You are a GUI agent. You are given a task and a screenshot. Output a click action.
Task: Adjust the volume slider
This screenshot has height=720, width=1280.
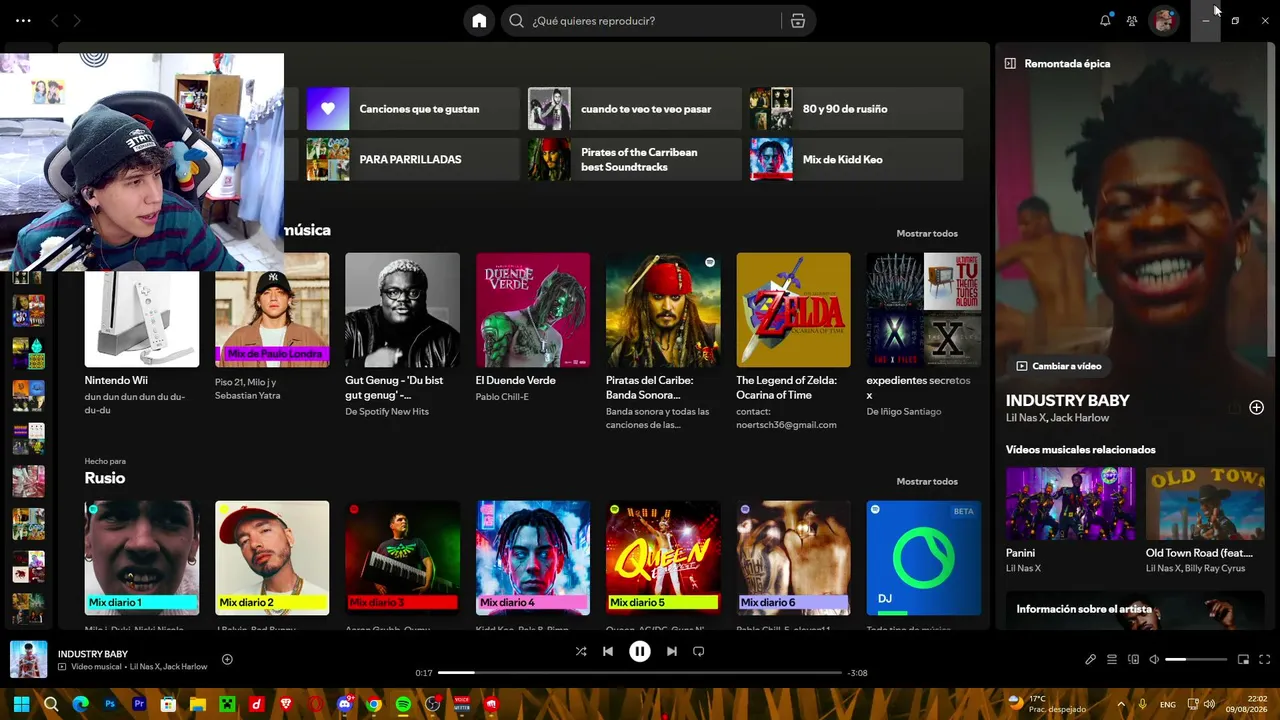(1196, 659)
